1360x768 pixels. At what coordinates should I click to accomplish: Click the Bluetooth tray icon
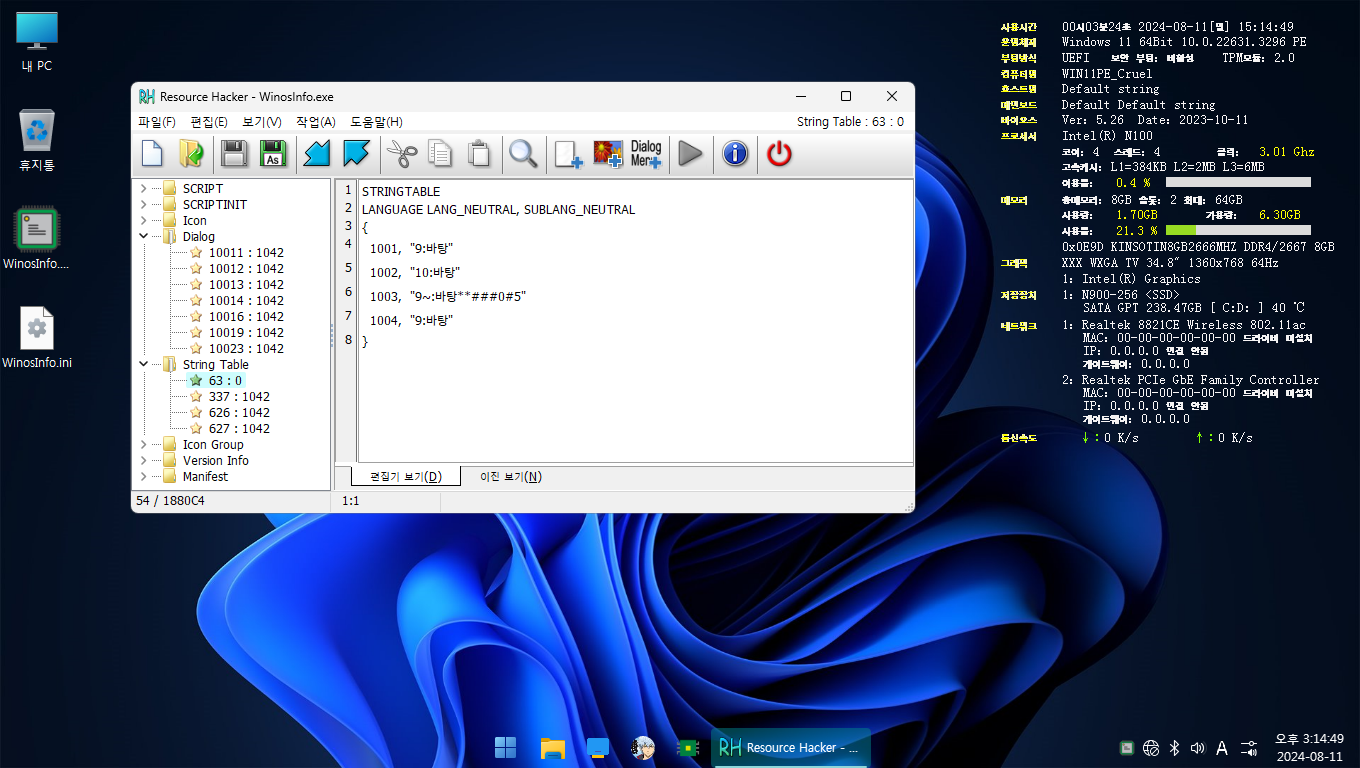1175,747
